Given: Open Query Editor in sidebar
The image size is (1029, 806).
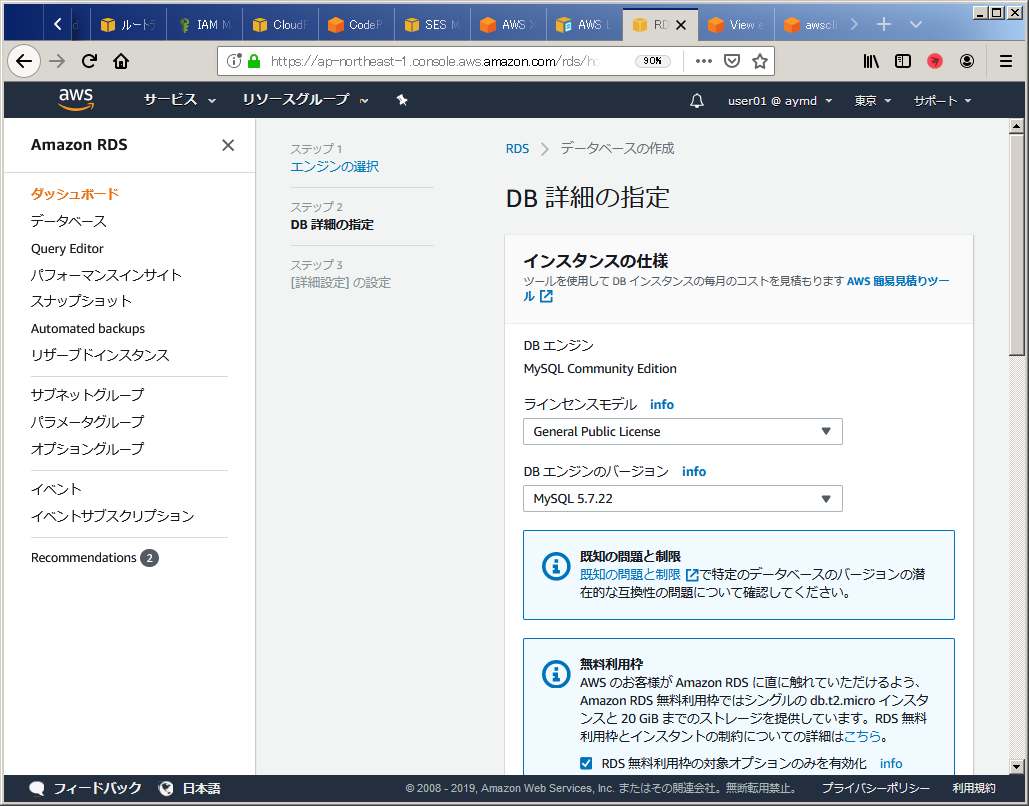Looking at the screenshot, I should click(x=67, y=249).
